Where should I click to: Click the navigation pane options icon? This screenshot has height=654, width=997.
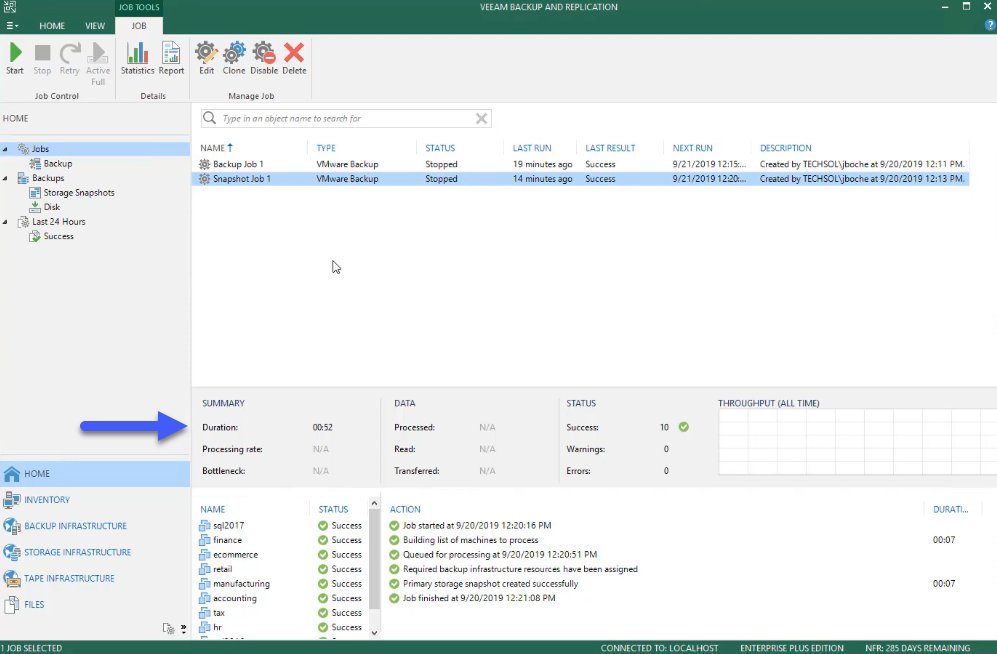point(168,629)
